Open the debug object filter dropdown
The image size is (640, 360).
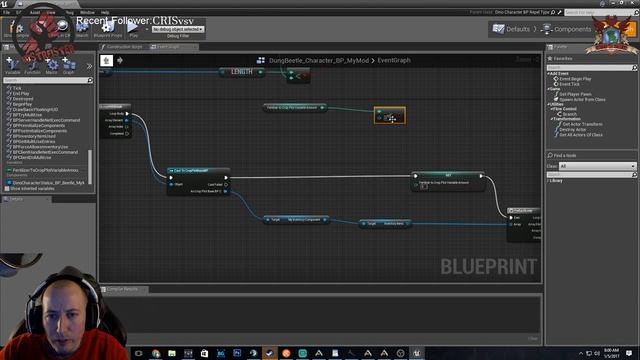pyautogui.click(x=178, y=29)
